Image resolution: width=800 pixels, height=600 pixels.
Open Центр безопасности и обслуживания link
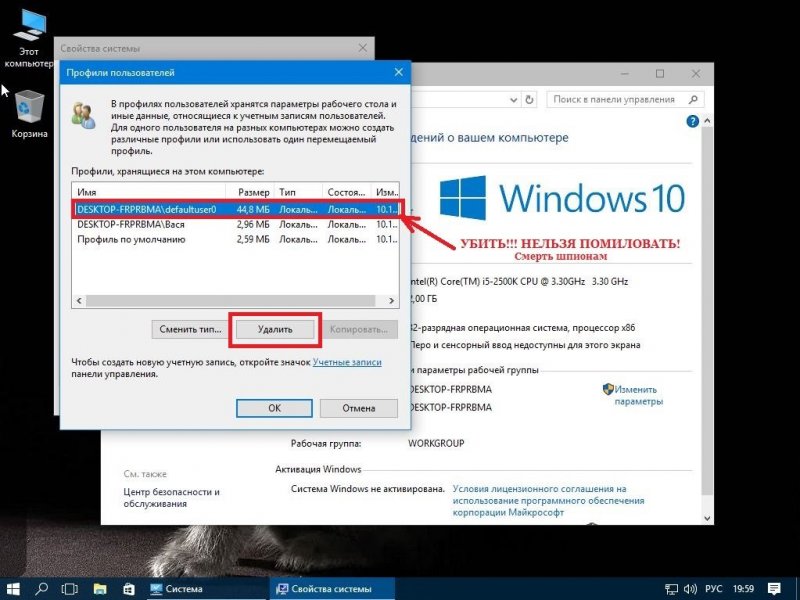point(171,498)
